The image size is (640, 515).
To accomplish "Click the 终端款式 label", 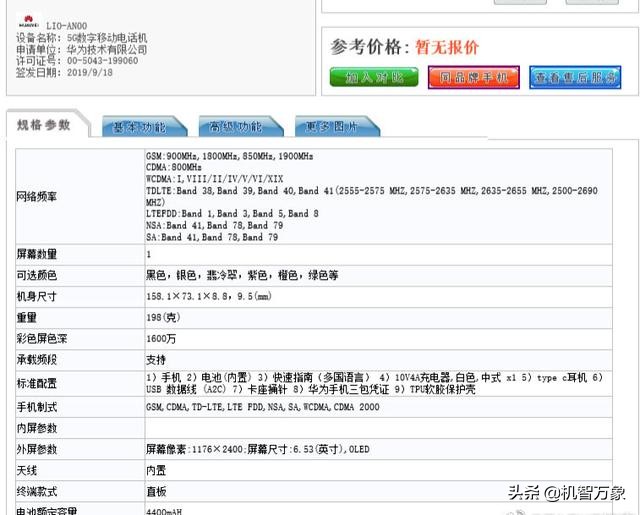I will (x=37, y=492).
